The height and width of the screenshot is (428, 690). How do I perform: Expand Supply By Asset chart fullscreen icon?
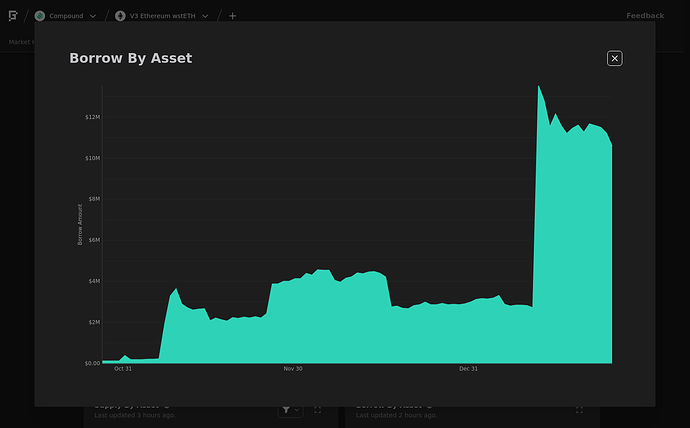pos(317,410)
